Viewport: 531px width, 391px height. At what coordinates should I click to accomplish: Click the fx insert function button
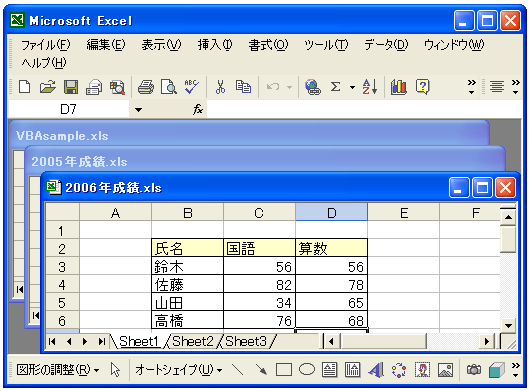tap(198, 109)
